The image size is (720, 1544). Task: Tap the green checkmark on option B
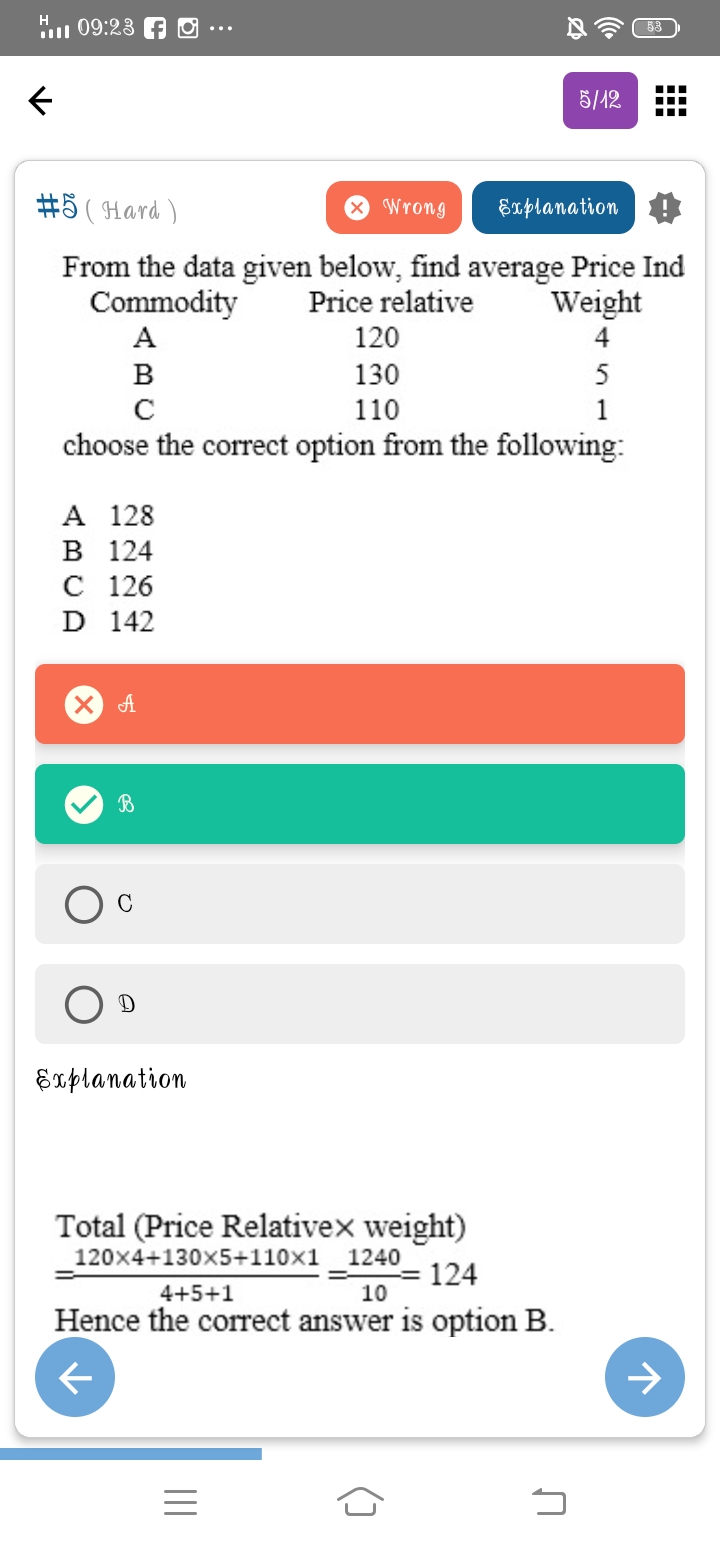[84, 804]
